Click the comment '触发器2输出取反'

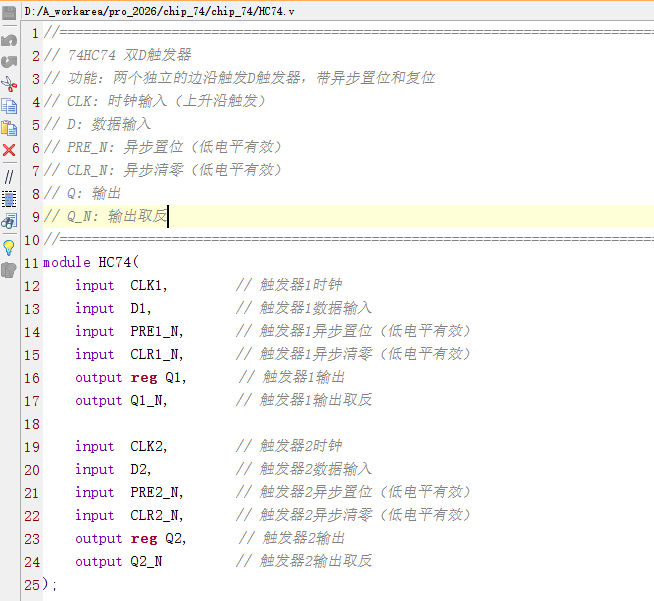316,561
